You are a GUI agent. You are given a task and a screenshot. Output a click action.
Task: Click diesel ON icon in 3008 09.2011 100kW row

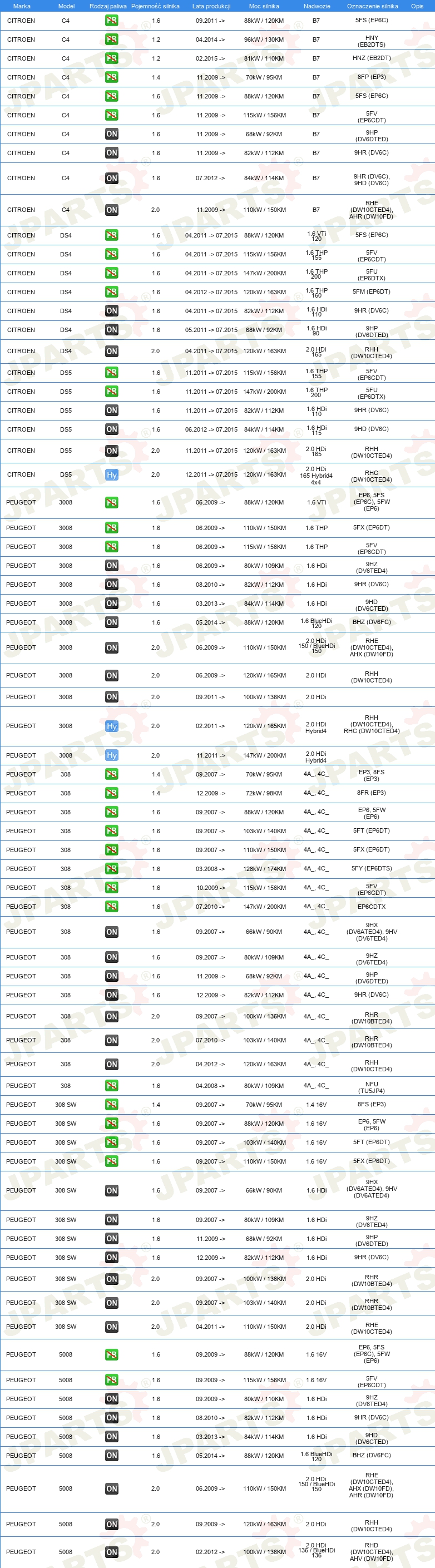111,697
